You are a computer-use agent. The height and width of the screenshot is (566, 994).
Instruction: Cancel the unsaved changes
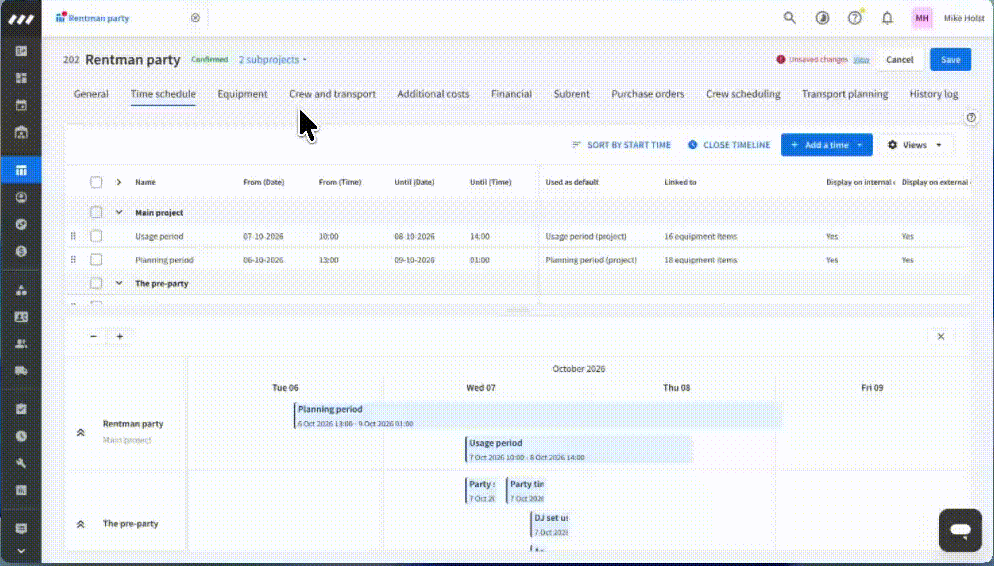pos(900,60)
